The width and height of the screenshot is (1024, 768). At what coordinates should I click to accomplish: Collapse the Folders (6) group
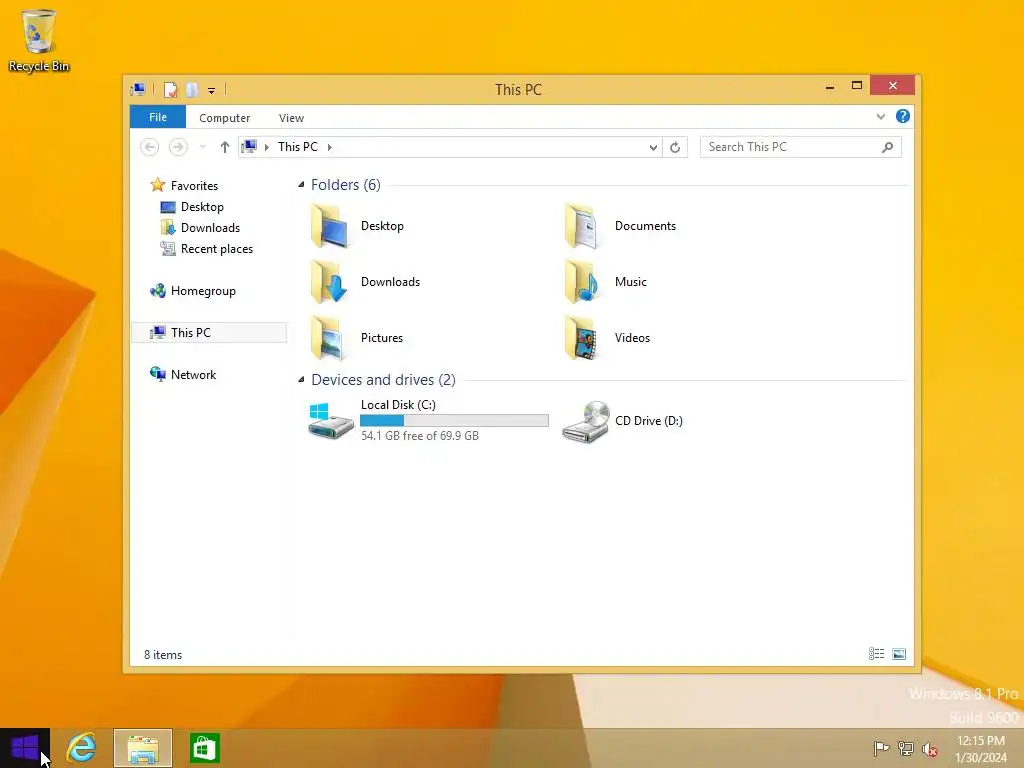[x=301, y=185]
